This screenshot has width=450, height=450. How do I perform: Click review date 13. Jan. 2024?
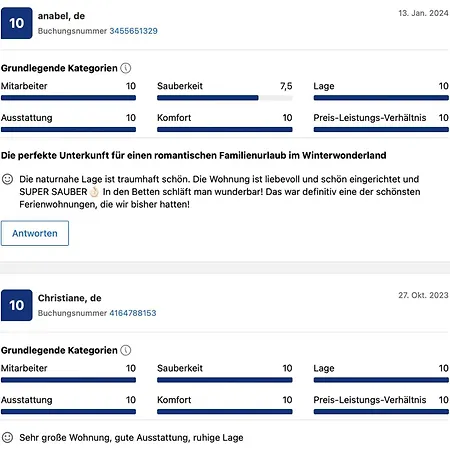423,13
